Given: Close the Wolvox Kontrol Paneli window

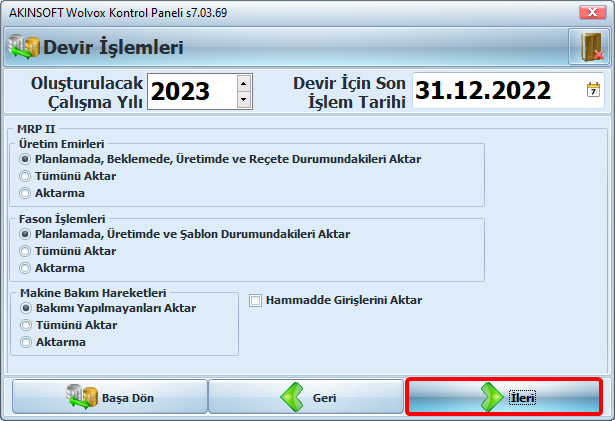Looking at the screenshot, I should (593, 13).
